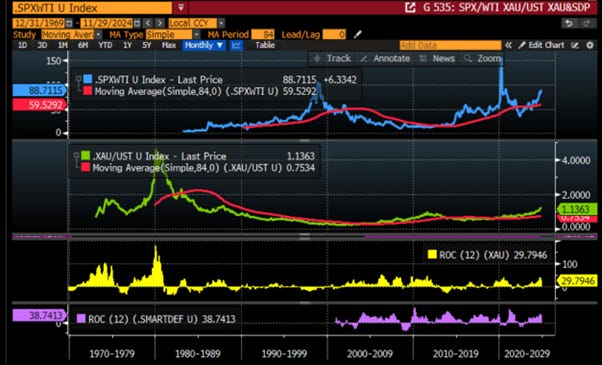
Task: Shift the date range back with left arrow
Action: tap(149, 23)
